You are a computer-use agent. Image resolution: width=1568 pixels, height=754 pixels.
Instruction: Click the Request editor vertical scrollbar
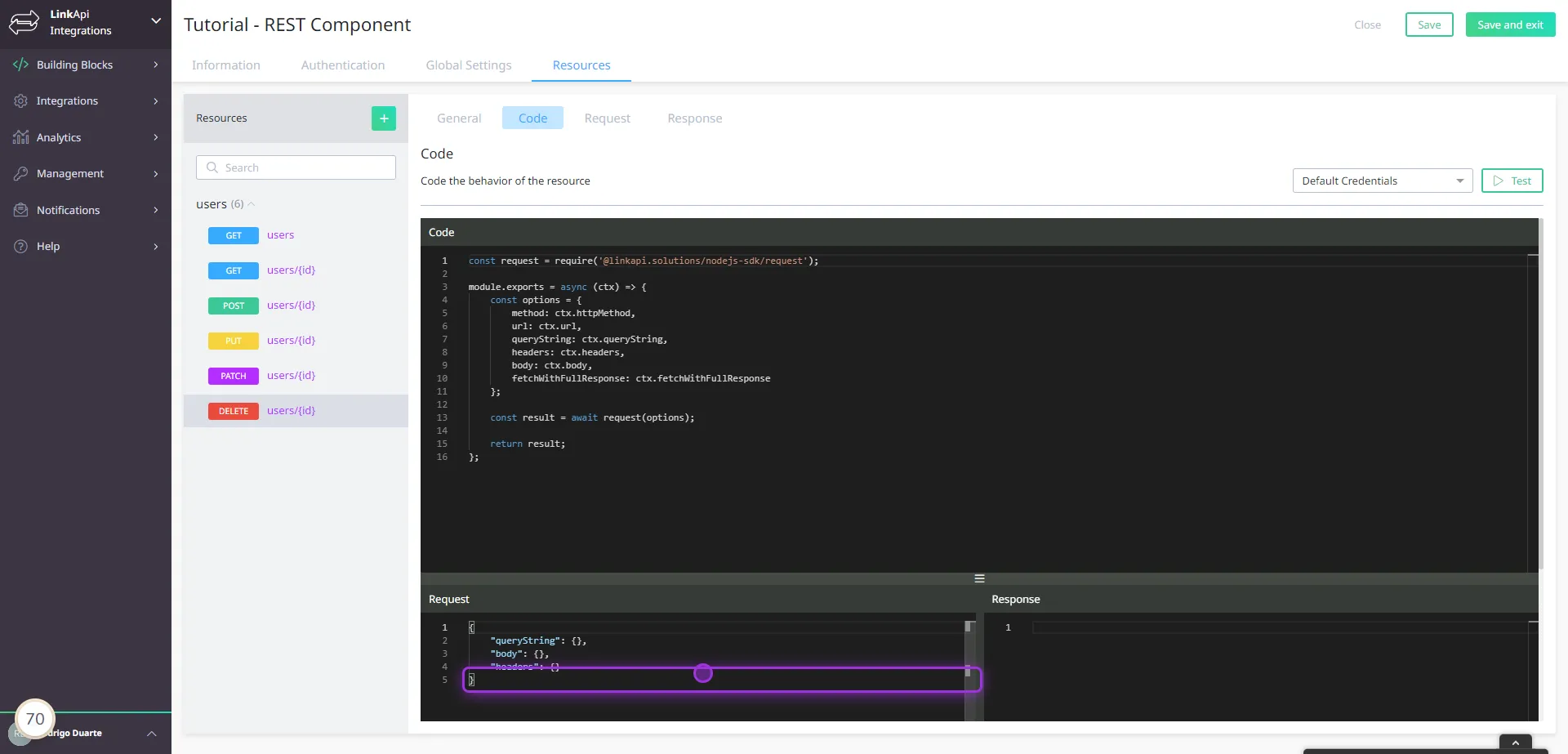(969, 670)
